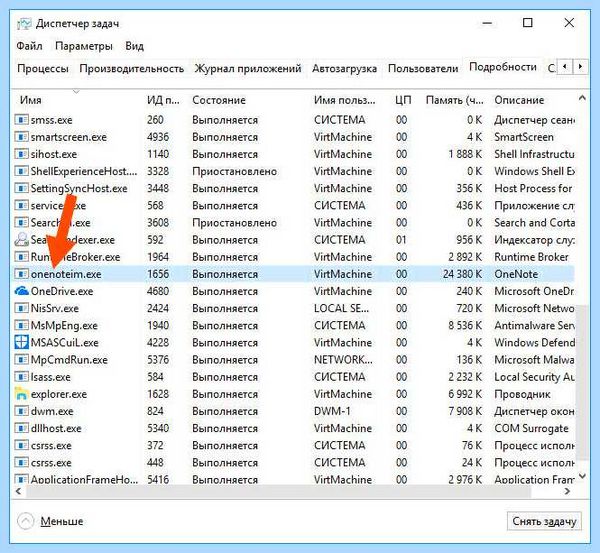Click the ShellExperienceHost process icon
600x553 pixels.
pos(21,171)
